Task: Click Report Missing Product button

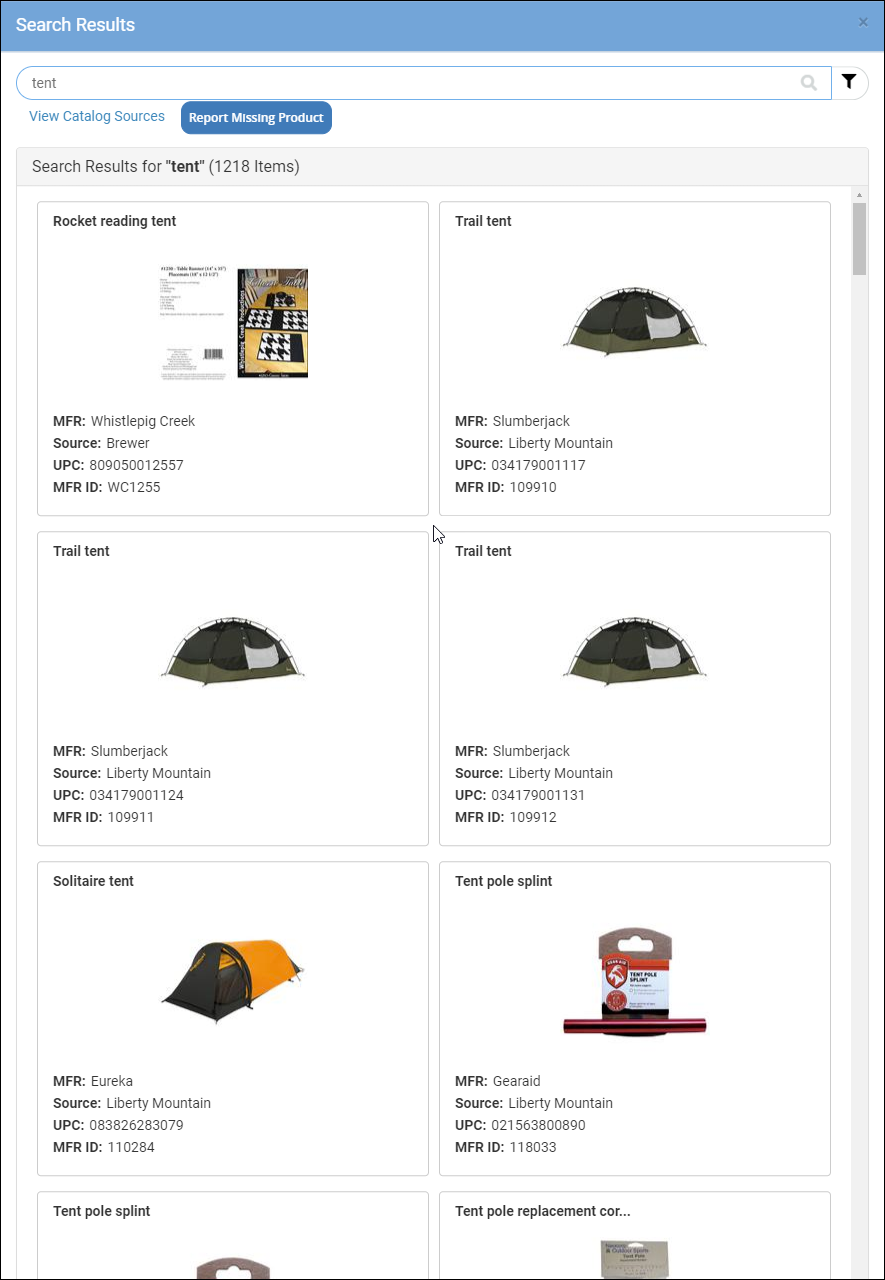Action: [x=256, y=117]
